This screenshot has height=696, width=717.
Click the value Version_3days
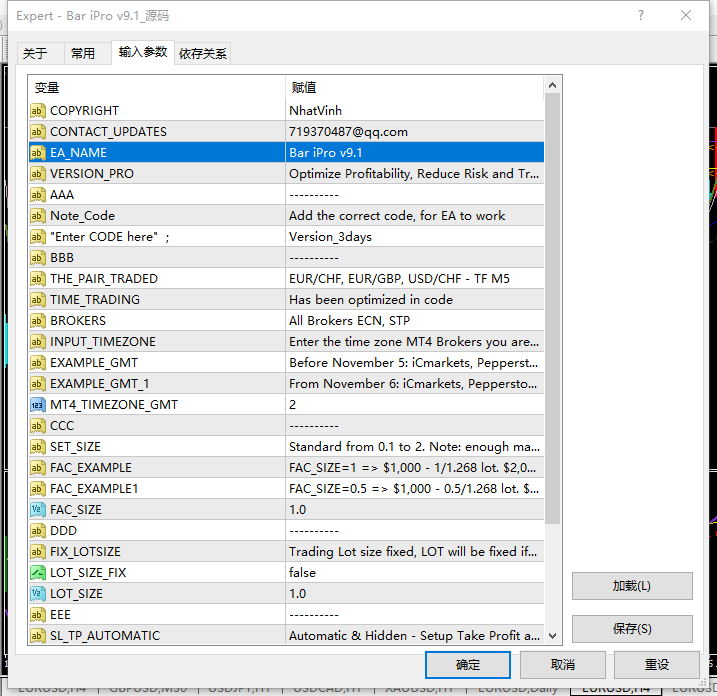330,237
